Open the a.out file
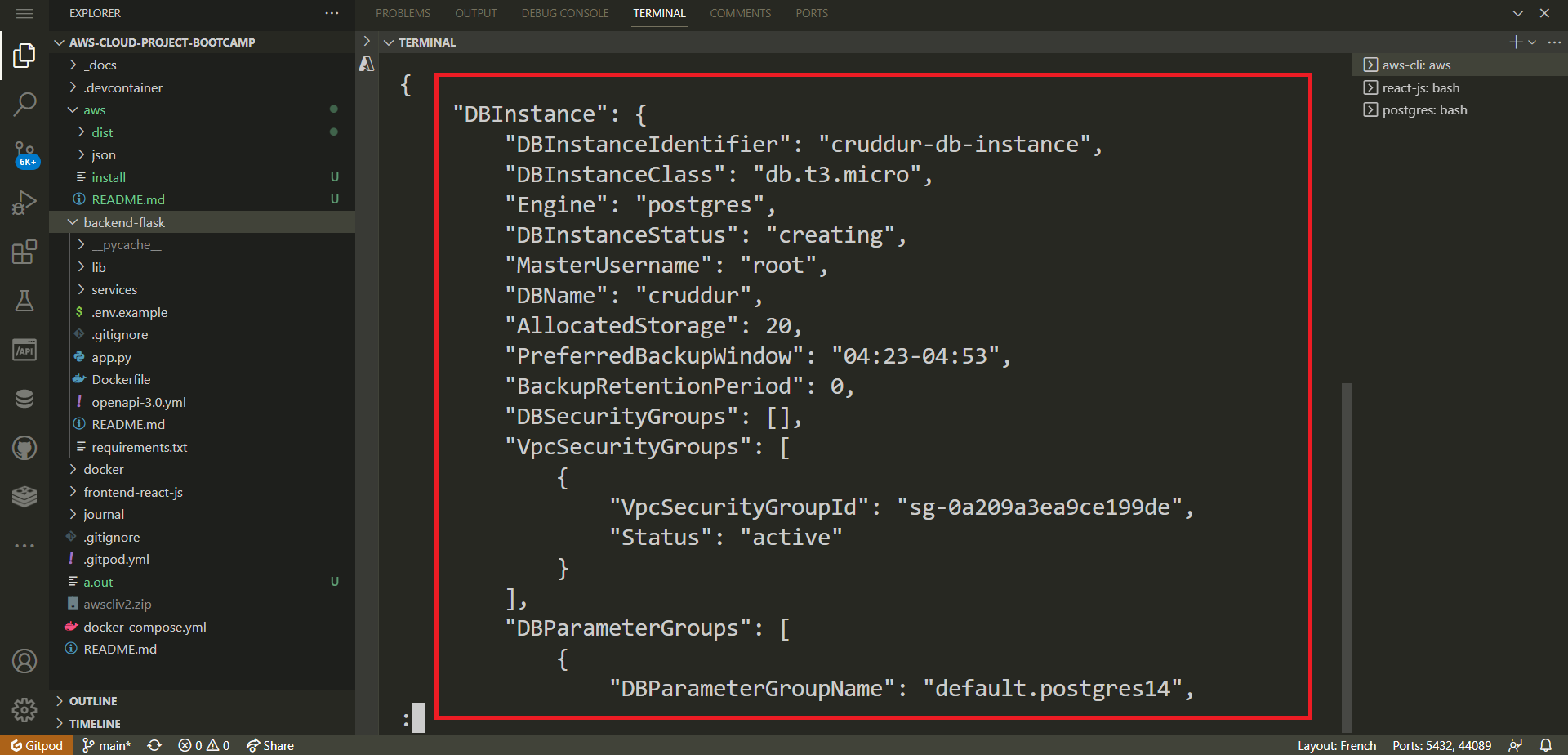The image size is (1568, 755). (x=203, y=582)
